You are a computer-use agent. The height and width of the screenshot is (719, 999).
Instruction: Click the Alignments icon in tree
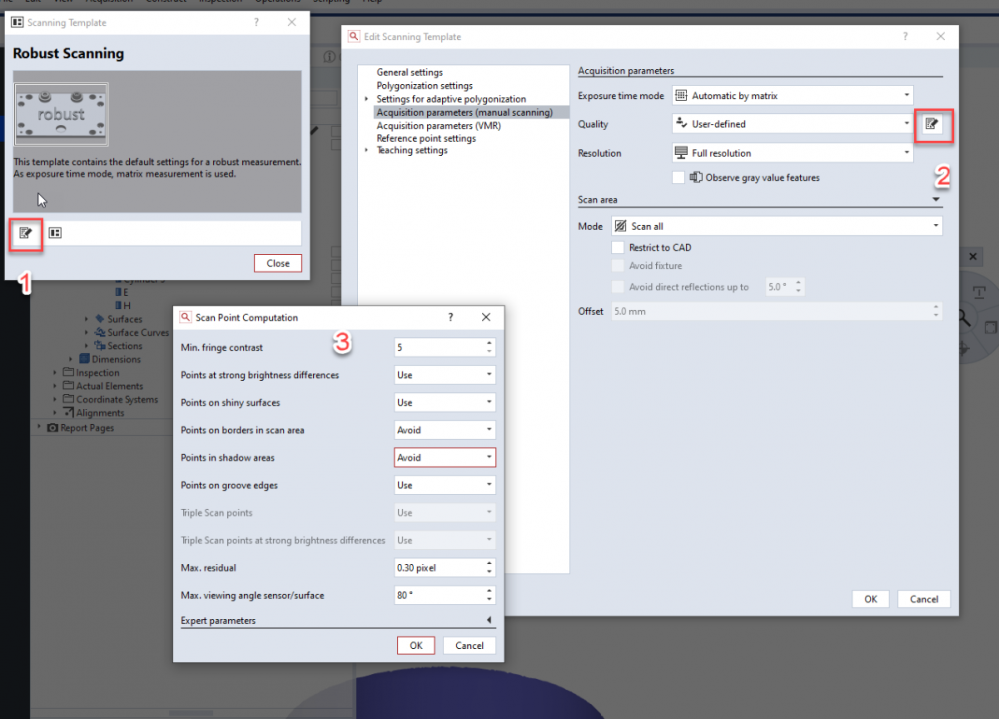tap(68, 412)
